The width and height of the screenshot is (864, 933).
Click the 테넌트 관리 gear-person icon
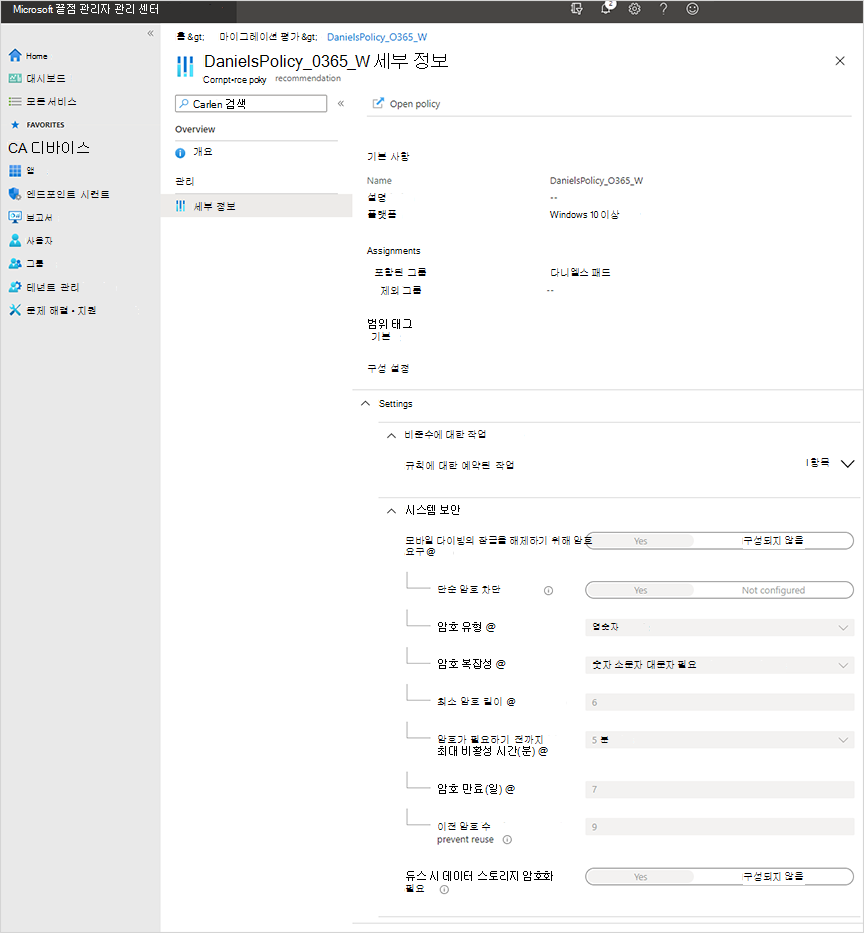point(15,287)
